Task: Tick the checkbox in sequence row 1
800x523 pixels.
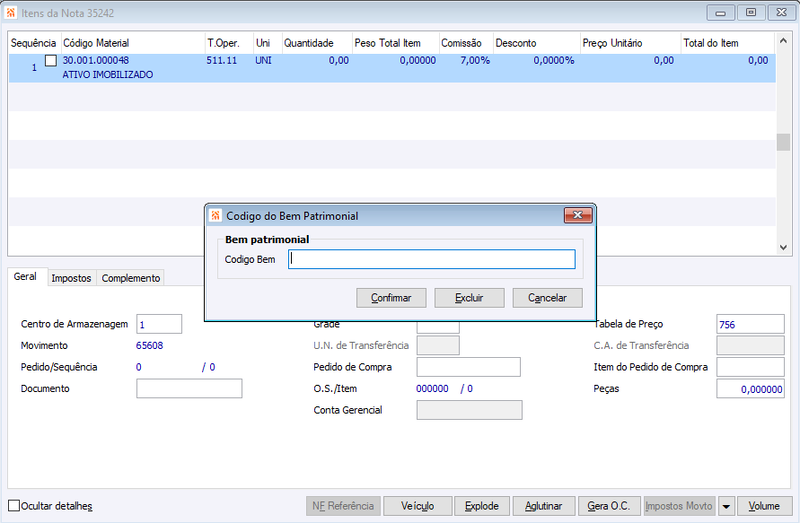Action: (51, 61)
